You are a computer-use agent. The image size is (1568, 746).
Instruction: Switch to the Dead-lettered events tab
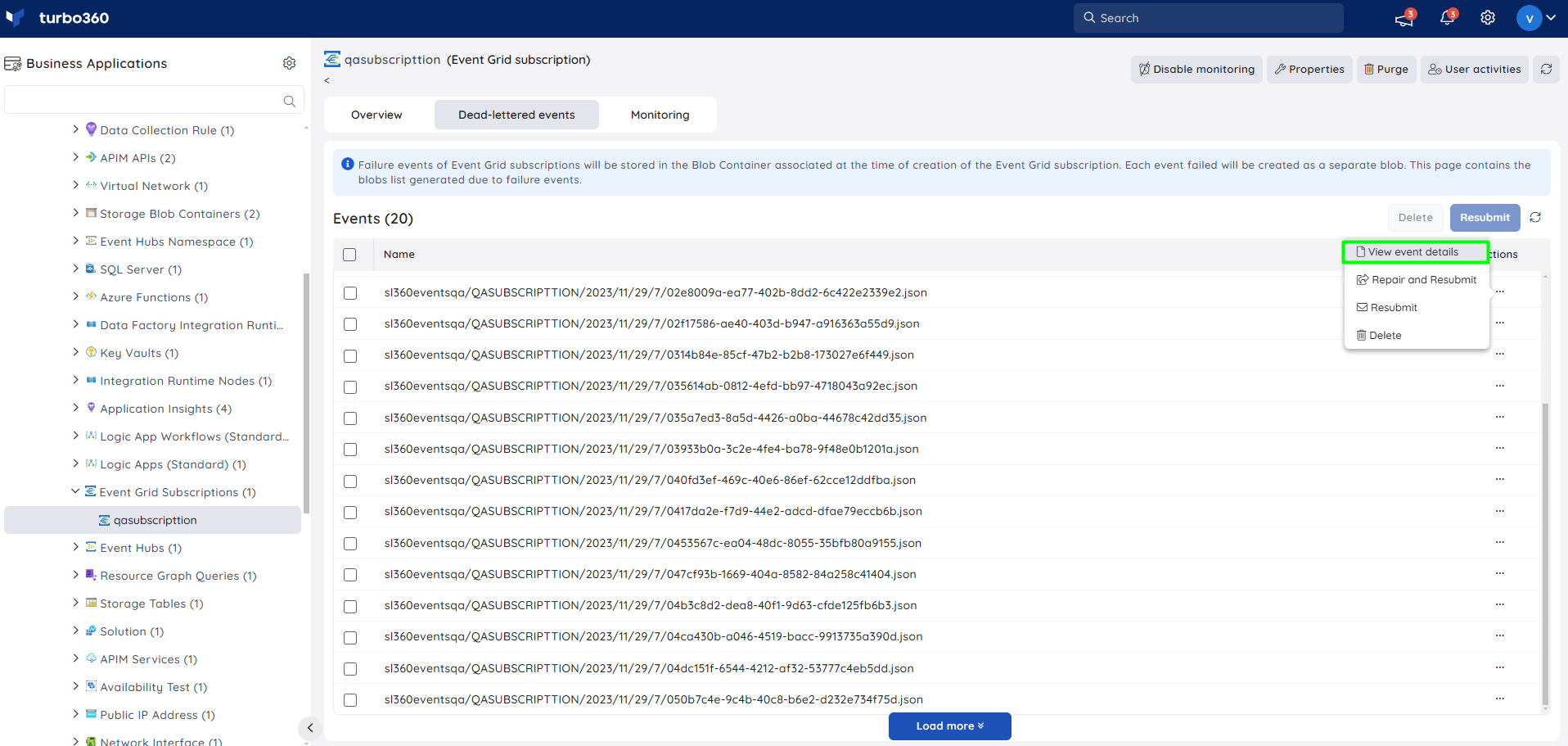tap(516, 115)
